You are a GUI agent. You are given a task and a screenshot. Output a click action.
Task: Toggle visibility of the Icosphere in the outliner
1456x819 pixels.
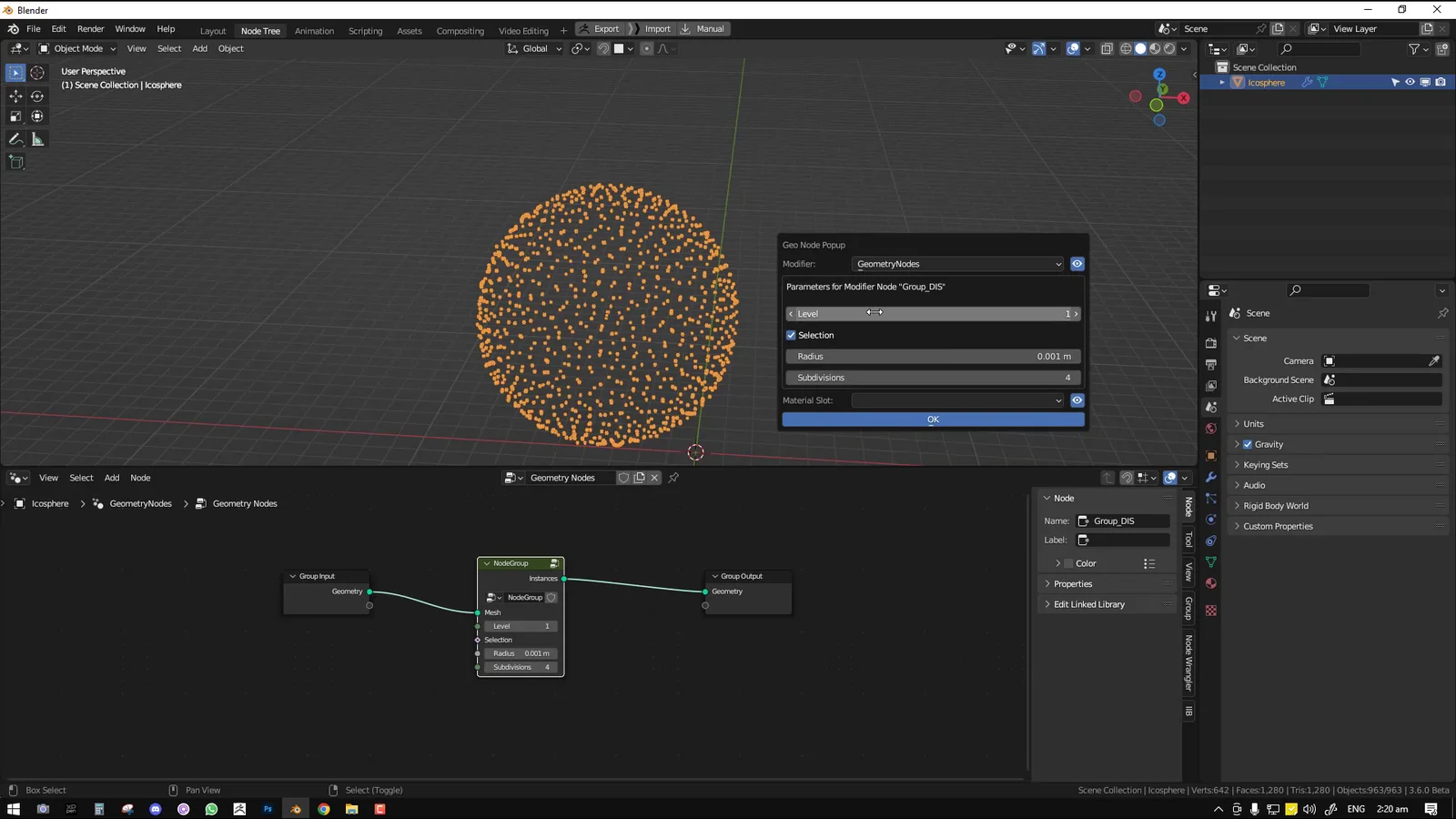tap(1410, 82)
